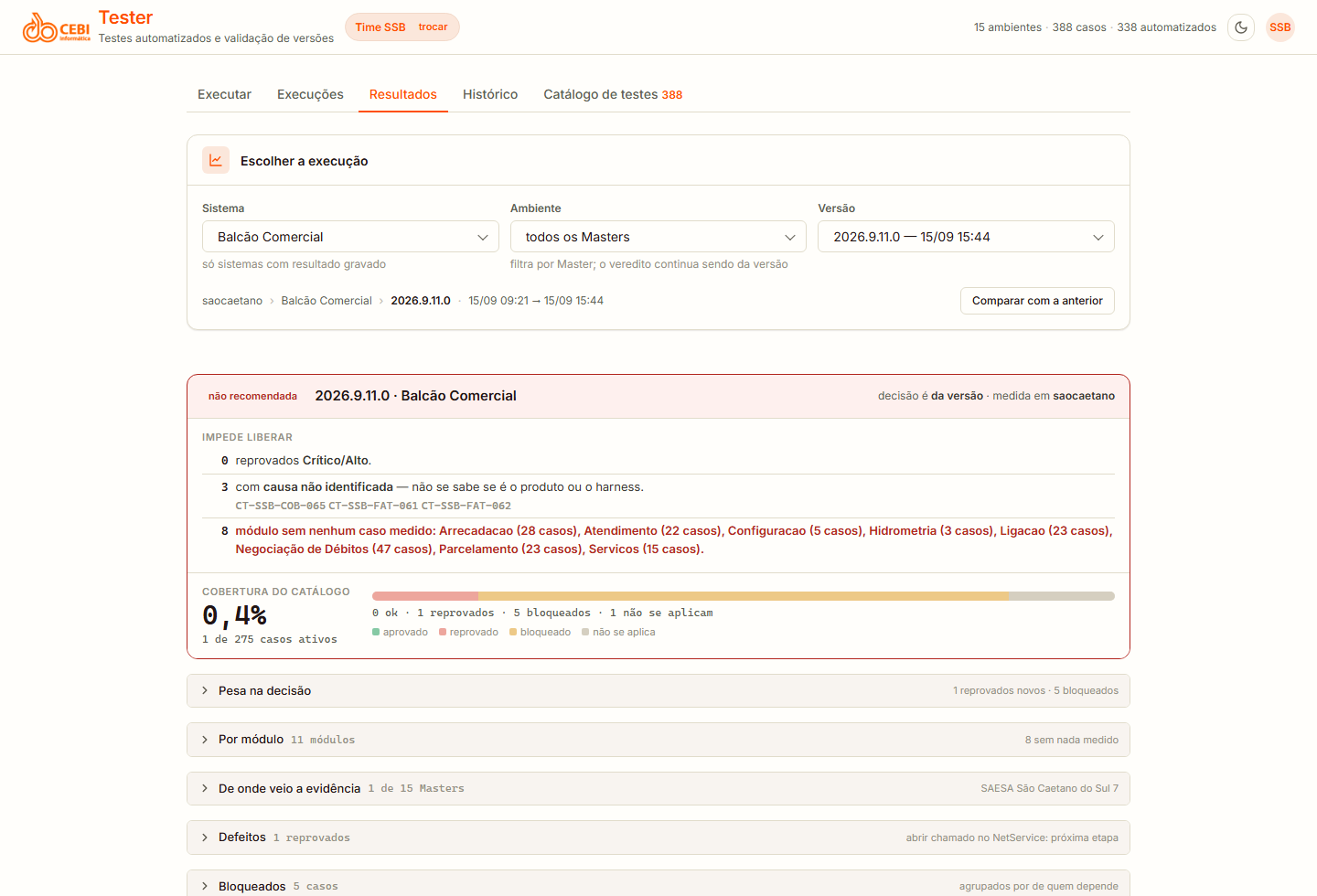
Task: Click 'saocaetano' in the breadcrumb
Action: pyautogui.click(x=232, y=301)
